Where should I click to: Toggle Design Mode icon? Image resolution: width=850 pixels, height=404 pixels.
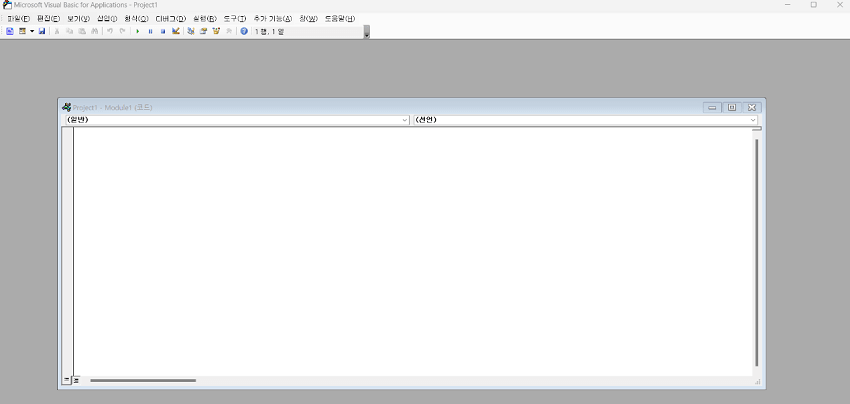point(176,31)
